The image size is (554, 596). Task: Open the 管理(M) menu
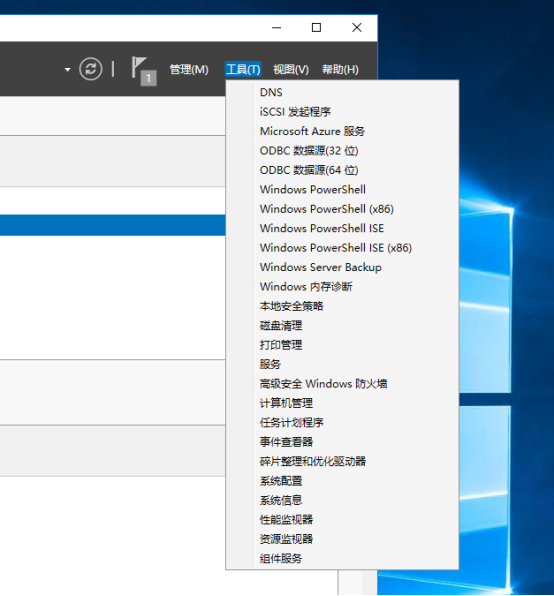point(189,70)
